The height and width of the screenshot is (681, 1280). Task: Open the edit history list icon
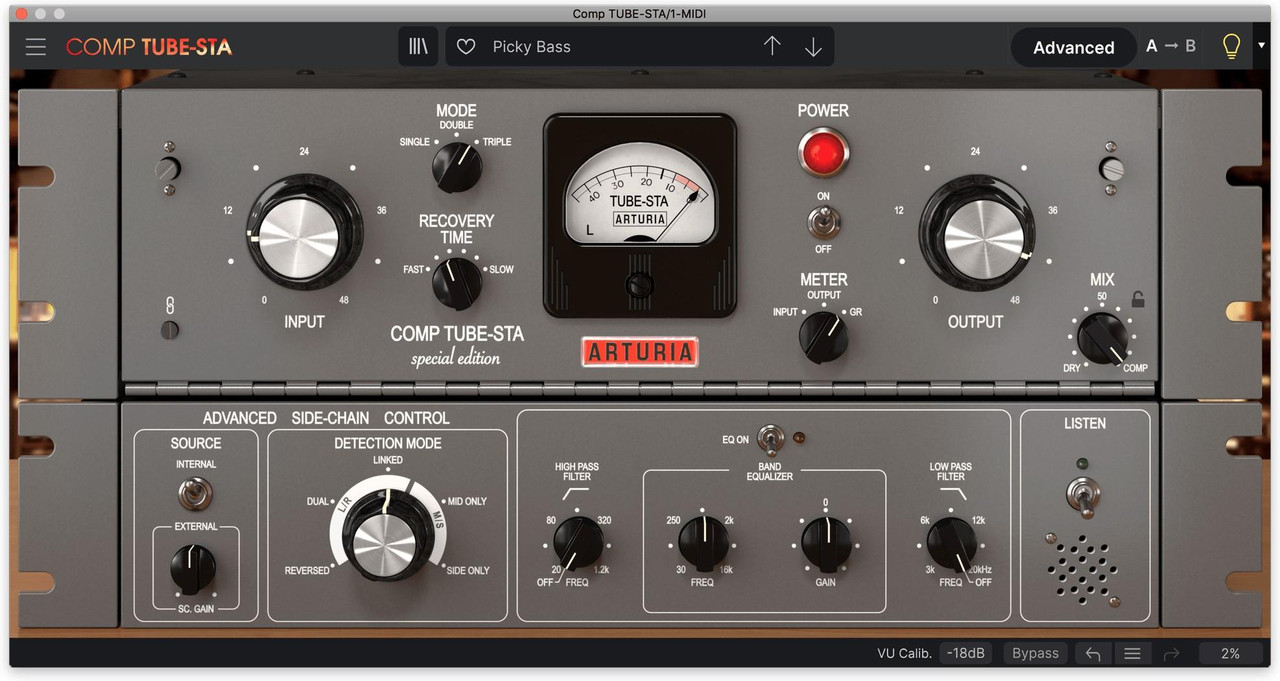click(x=1132, y=654)
